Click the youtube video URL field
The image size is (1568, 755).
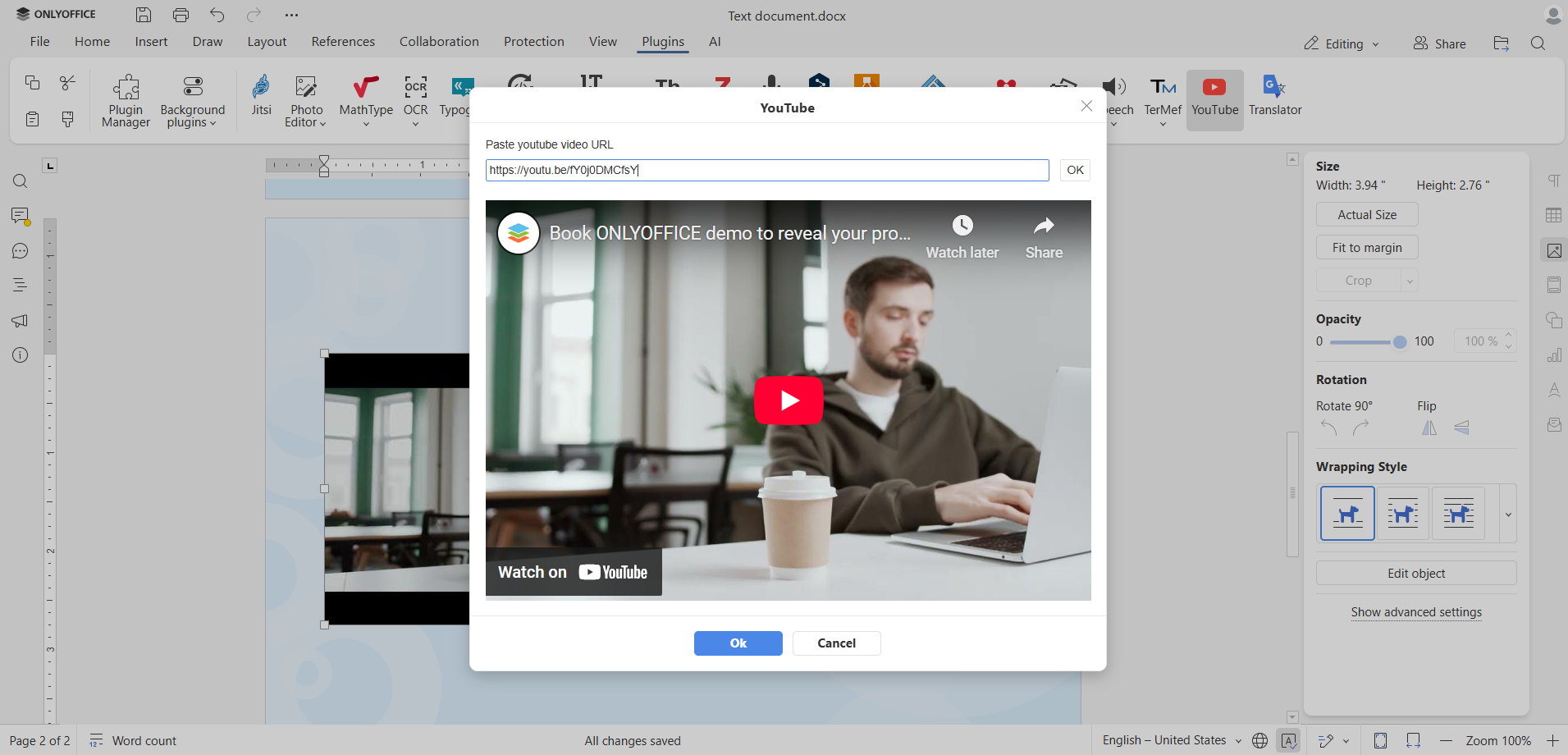[767, 170]
